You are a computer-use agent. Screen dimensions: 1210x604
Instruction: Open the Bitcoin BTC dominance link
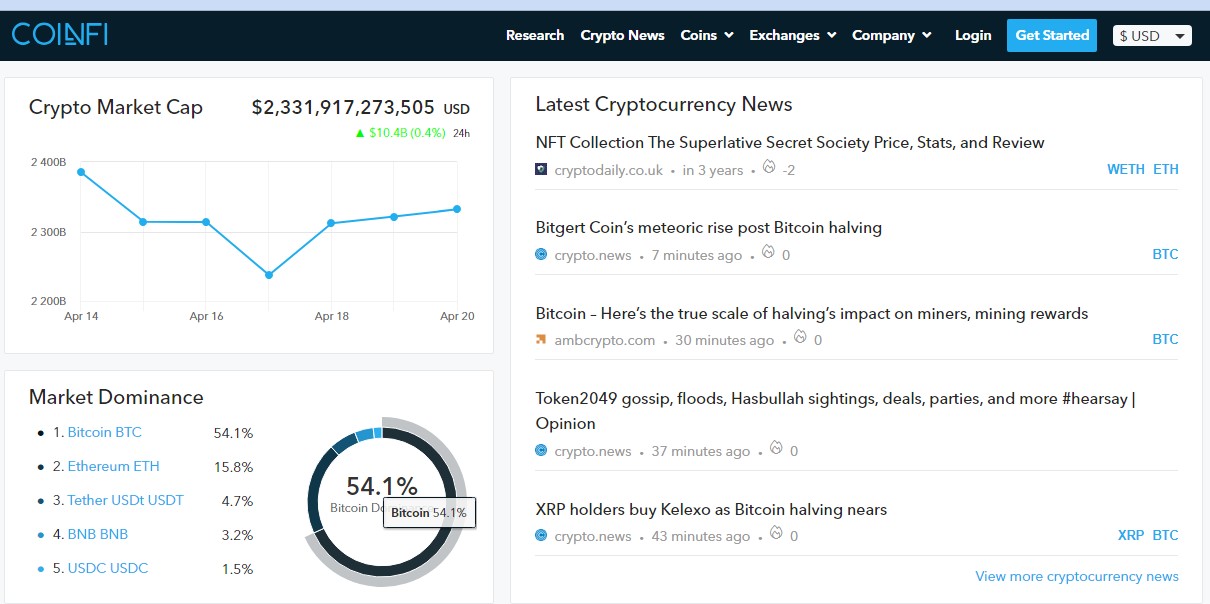coord(105,432)
